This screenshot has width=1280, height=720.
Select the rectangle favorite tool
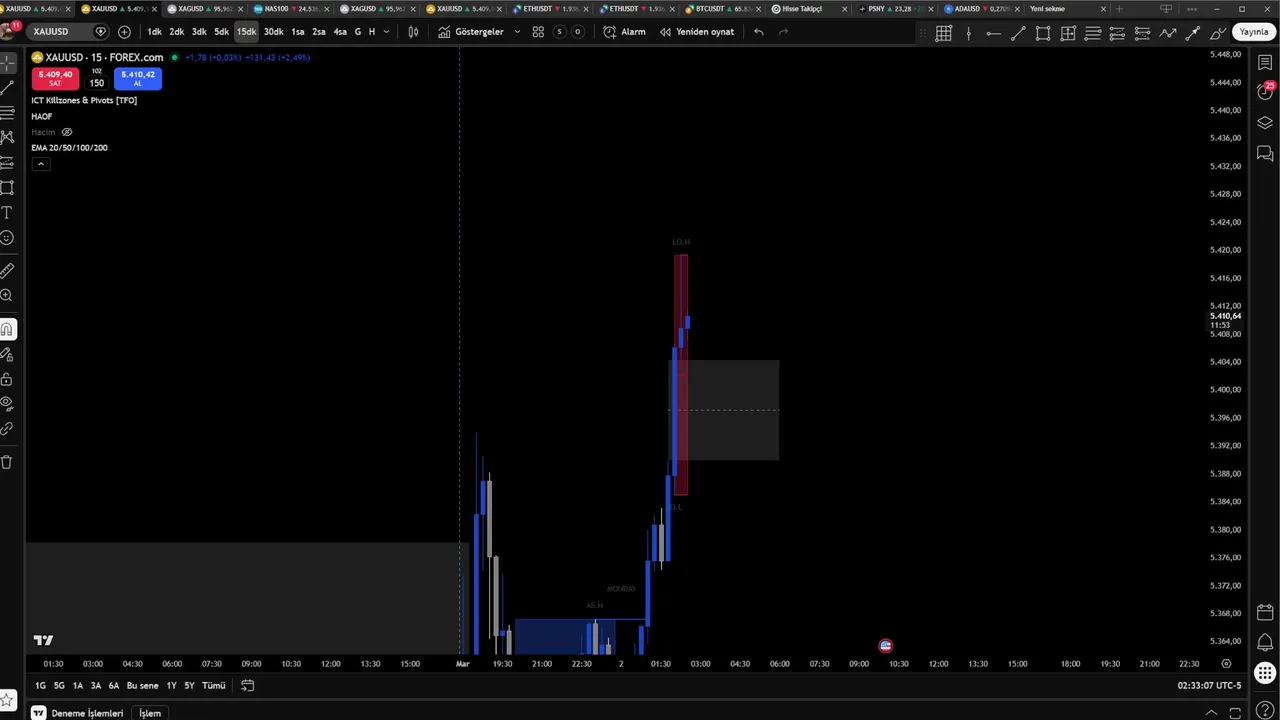tap(1043, 33)
